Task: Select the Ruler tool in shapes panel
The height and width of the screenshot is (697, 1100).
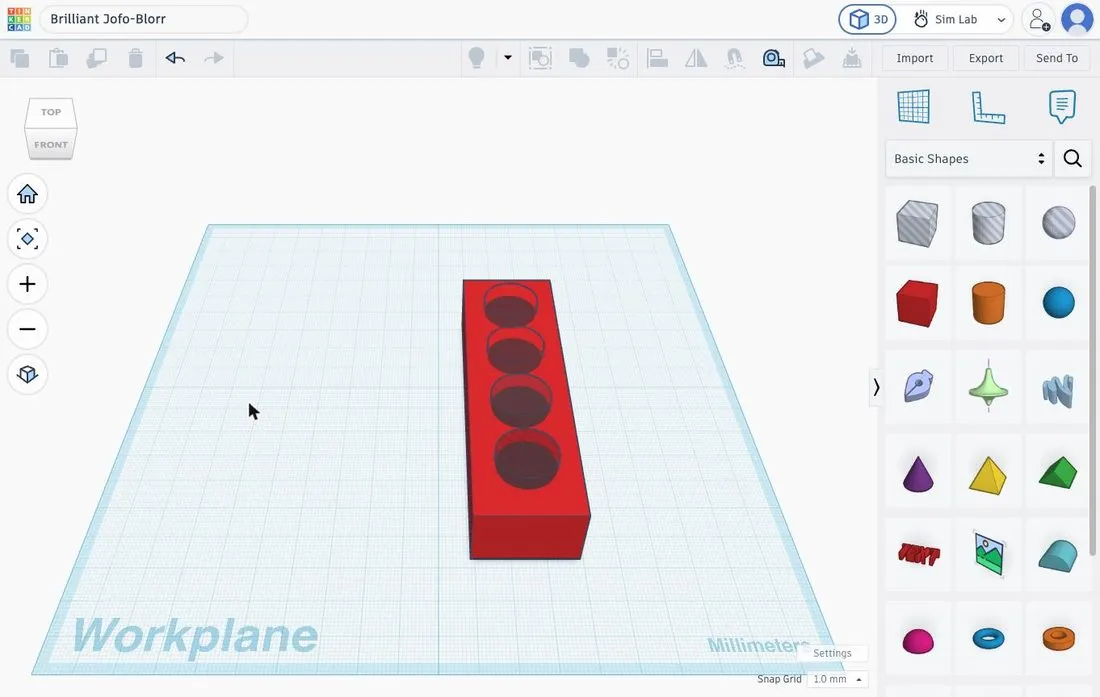Action: pos(988,107)
